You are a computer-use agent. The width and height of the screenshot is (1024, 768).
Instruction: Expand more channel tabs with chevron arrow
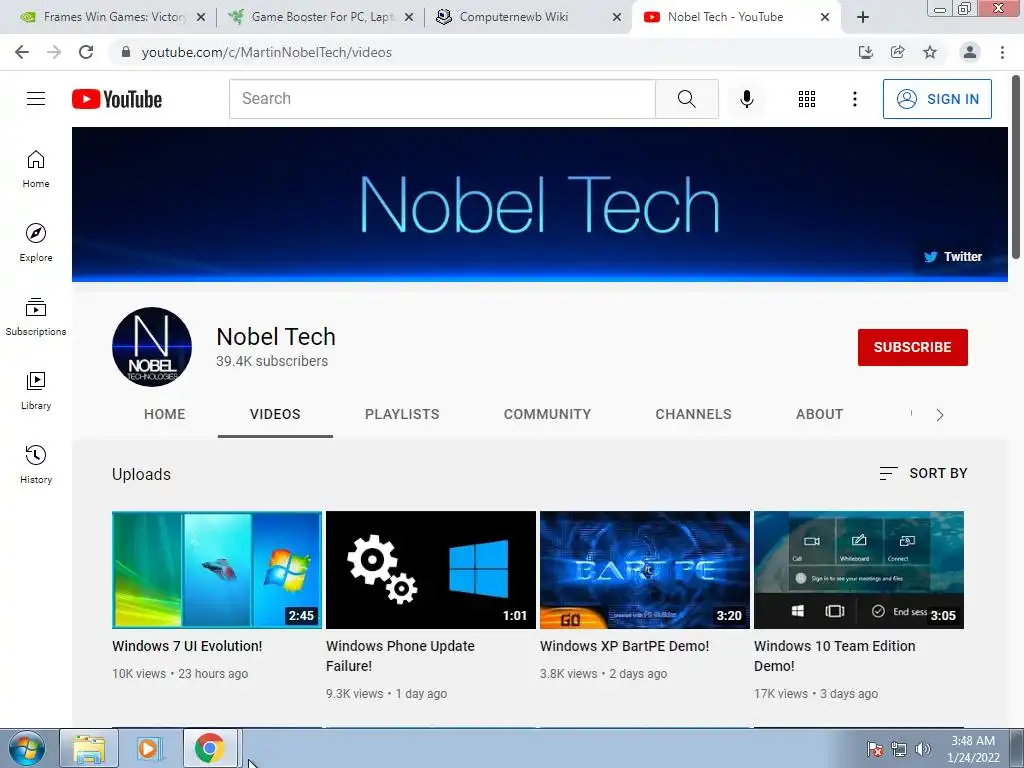(939, 415)
